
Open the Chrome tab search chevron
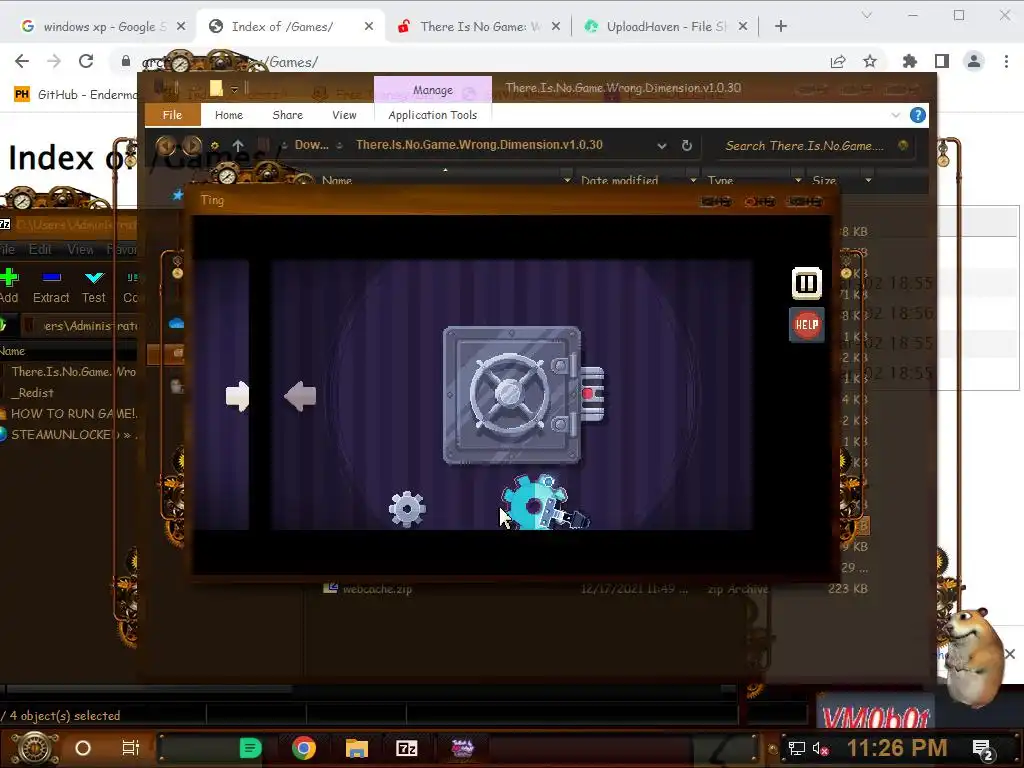[867, 15]
